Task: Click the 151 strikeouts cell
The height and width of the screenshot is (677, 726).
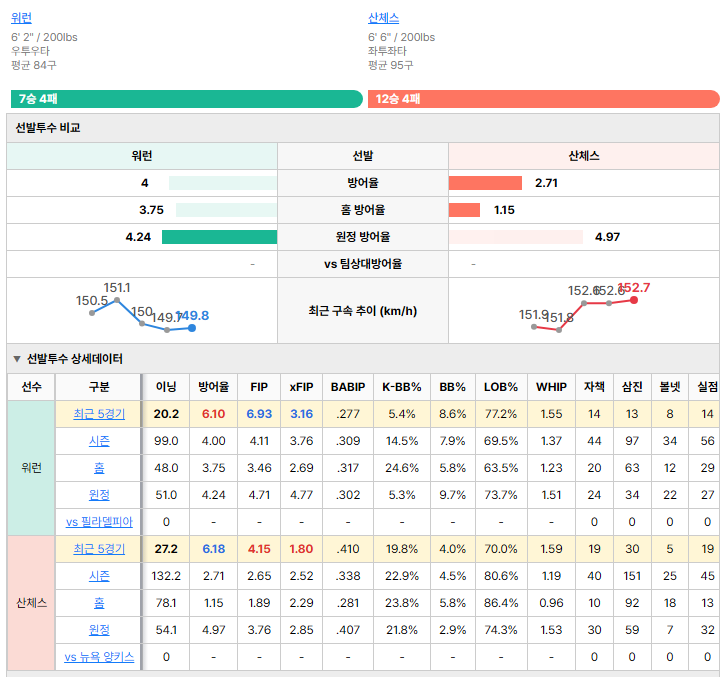Action: 632,576
